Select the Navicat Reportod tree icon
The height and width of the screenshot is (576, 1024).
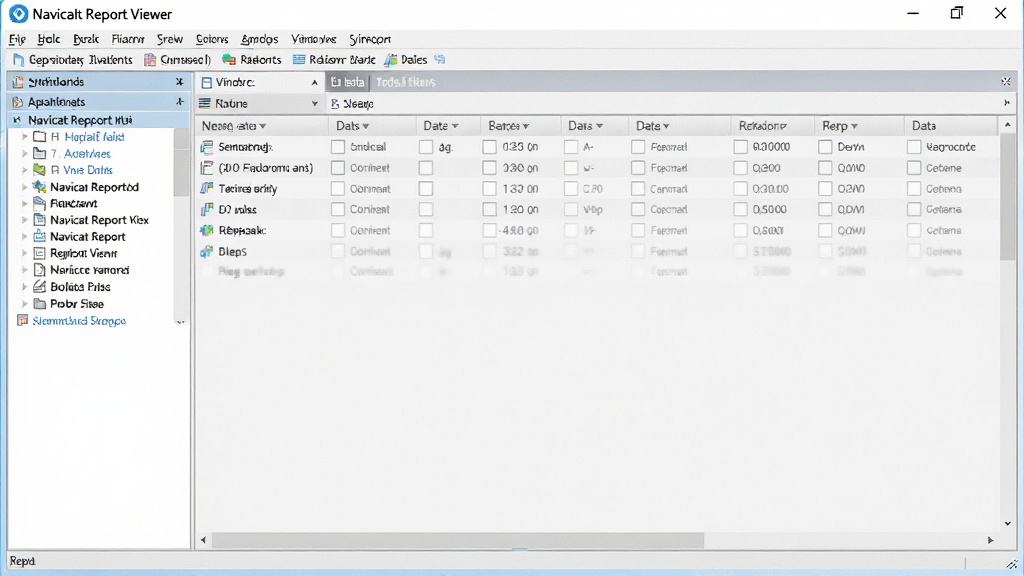[39, 187]
